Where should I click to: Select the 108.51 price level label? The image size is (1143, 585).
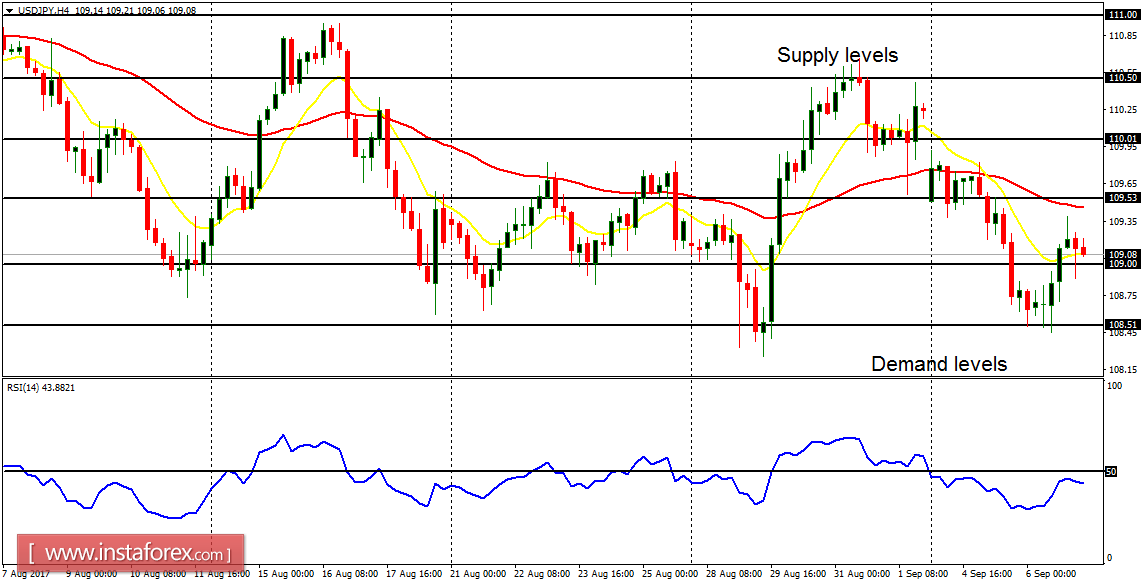click(x=1121, y=324)
